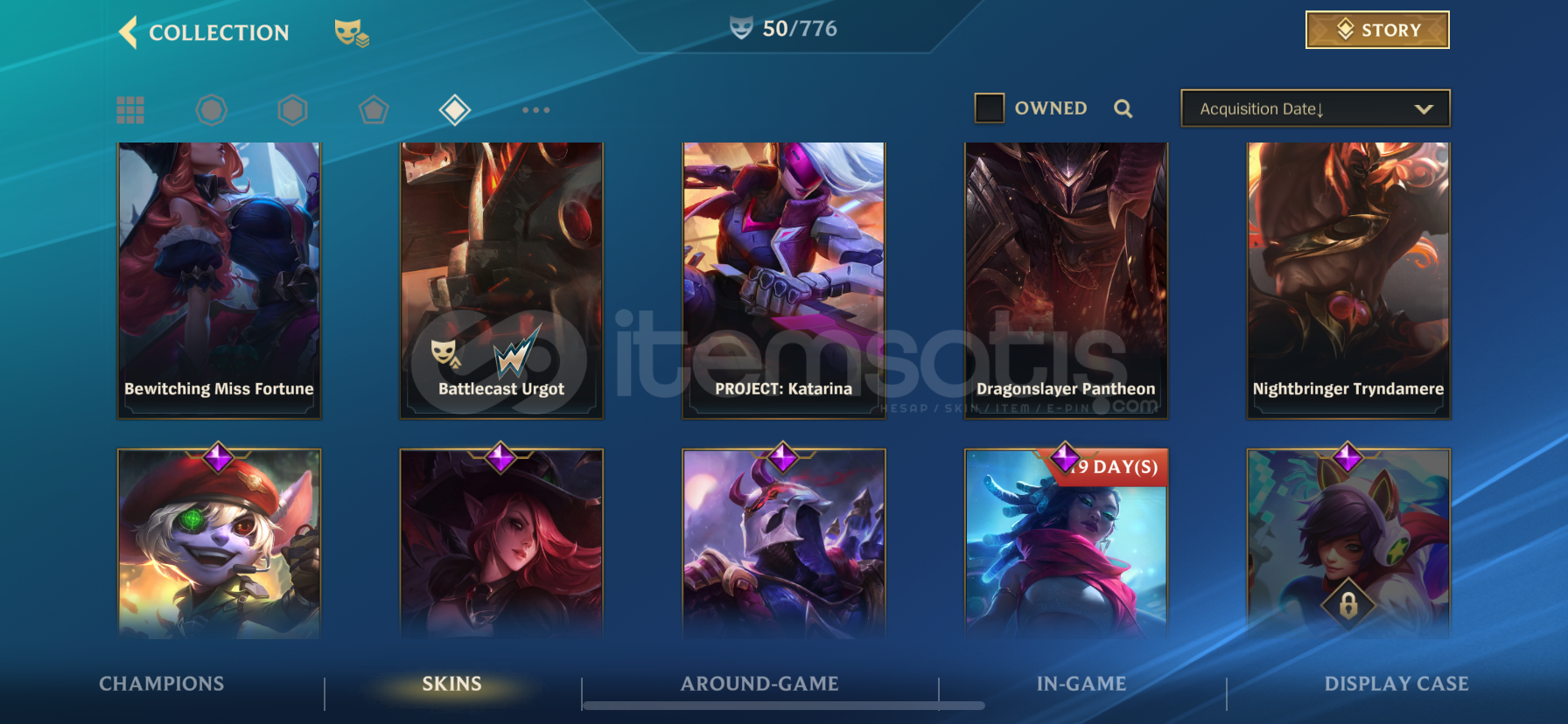Open the mask and coins icon
The height and width of the screenshot is (724, 1568).
click(x=352, y=33)
